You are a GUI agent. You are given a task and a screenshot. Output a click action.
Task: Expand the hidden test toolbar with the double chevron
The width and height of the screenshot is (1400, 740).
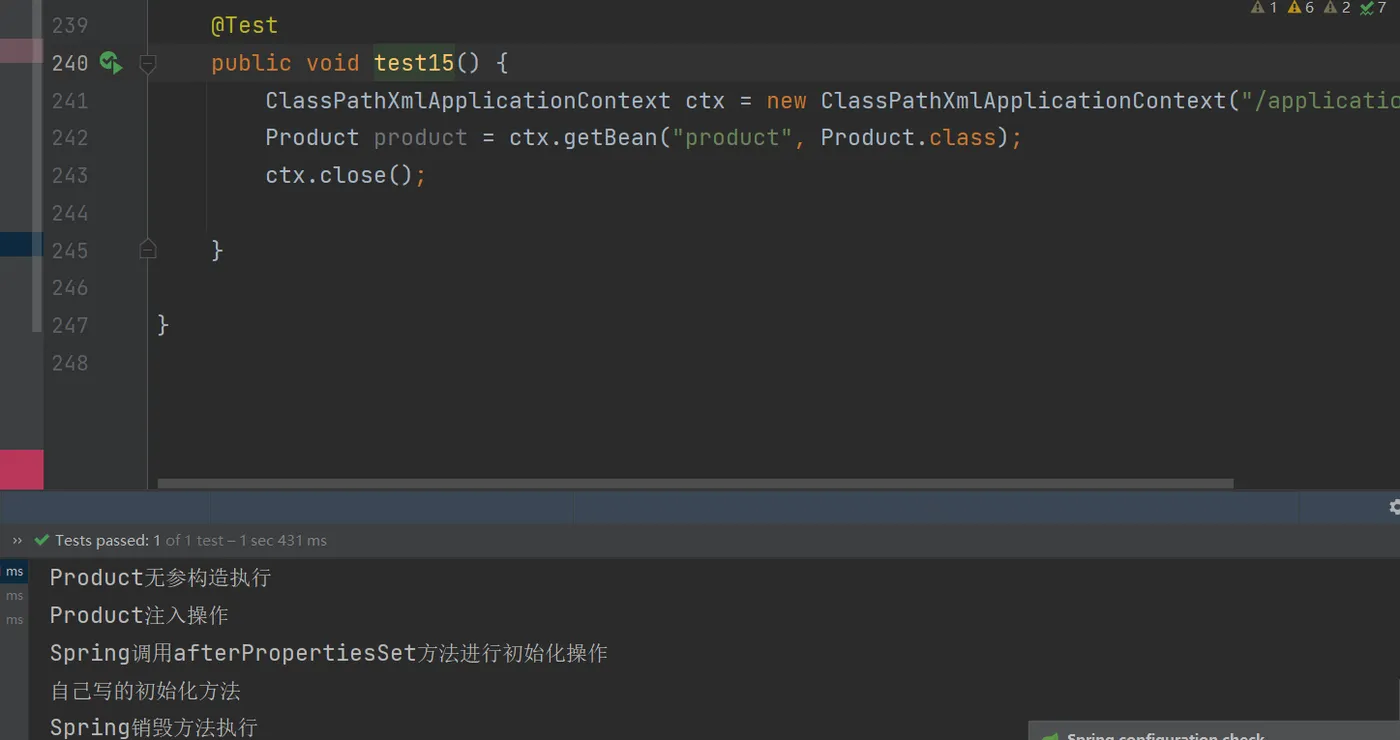click(x=17, y=540)
